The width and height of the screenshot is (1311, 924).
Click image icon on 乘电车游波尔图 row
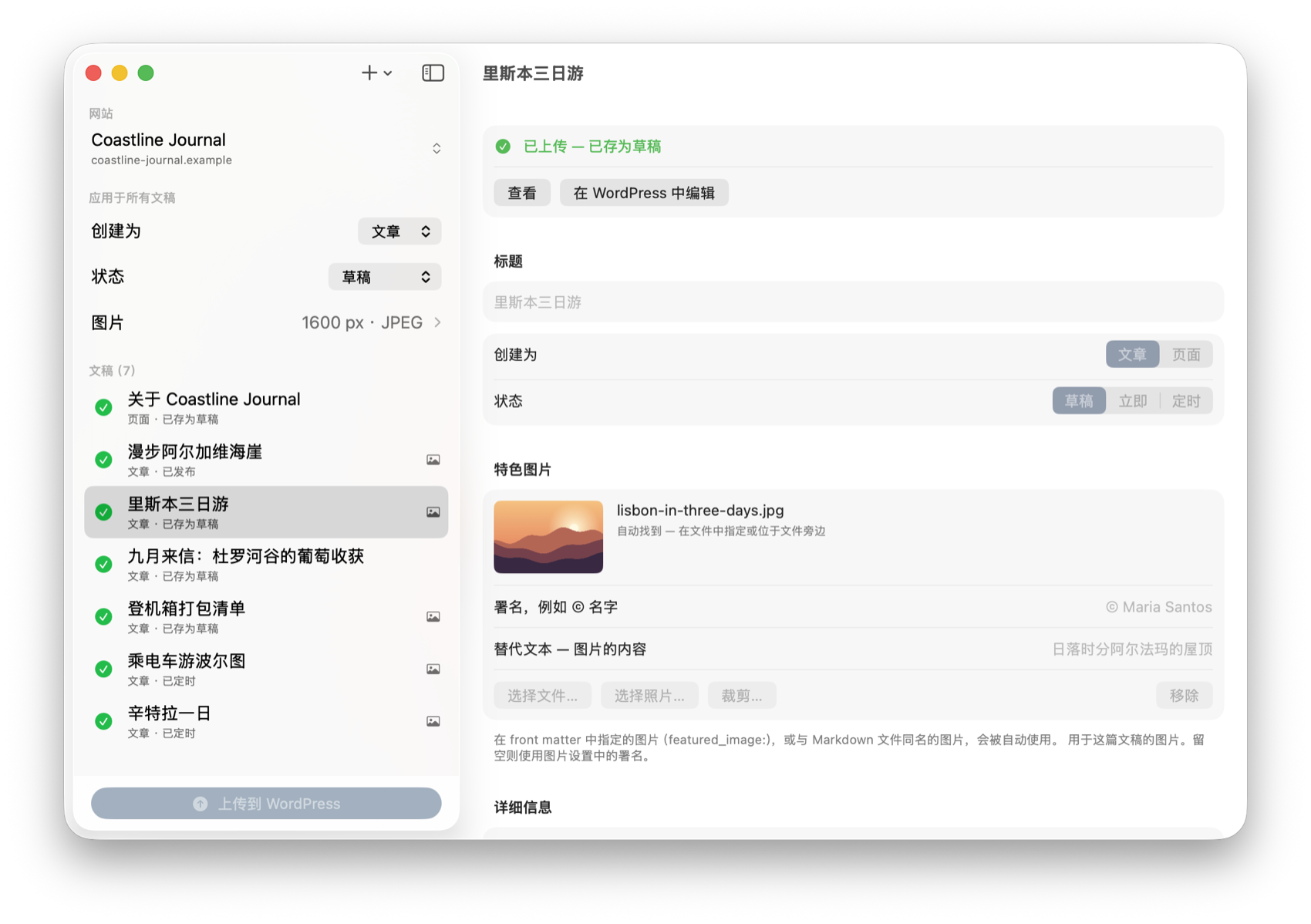tap(433, 669)
